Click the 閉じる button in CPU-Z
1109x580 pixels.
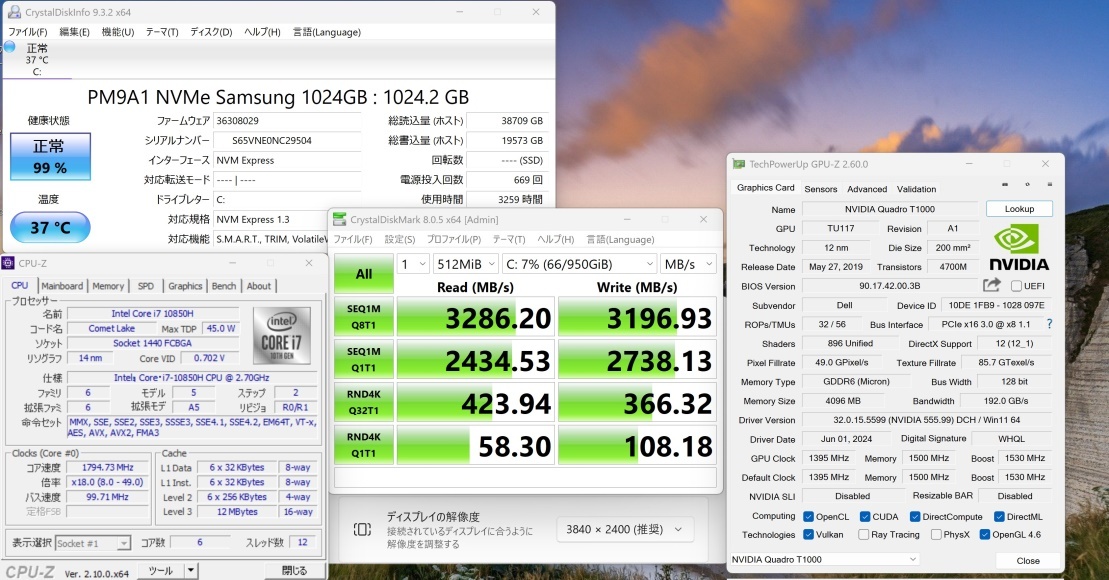coord(294,571)
